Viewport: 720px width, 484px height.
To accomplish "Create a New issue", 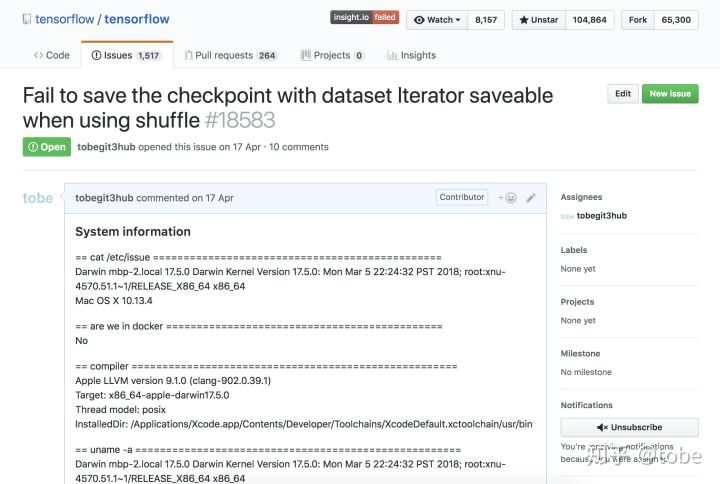I will coord(670,94).
